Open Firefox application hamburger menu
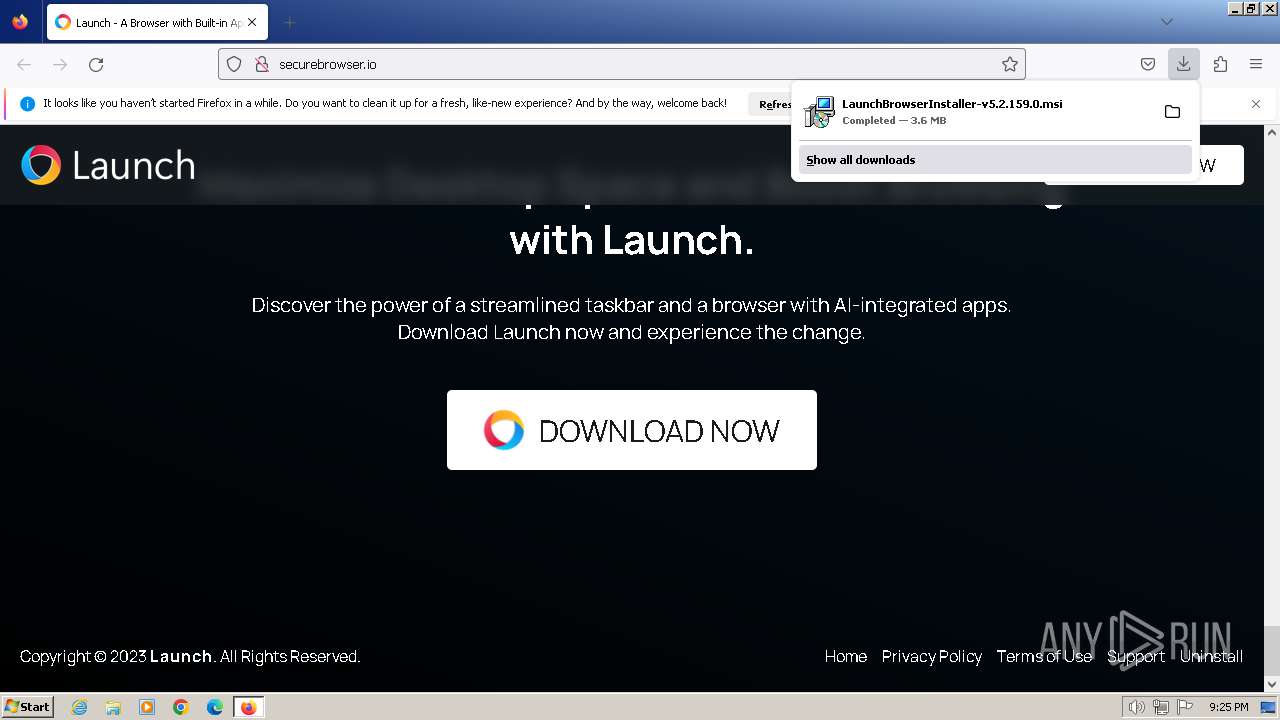This screenshot has width=1280, height=720. (x=1256, y=64)
